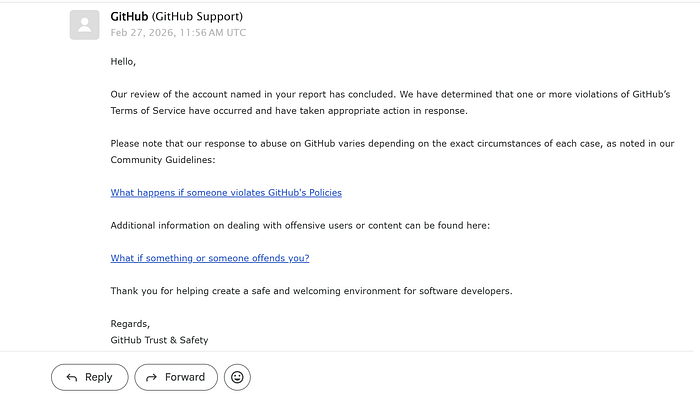Click the timestamp Feb 27, 2026, 11:56 AM UTC
The image size is (700, 395).
(178, 33)
